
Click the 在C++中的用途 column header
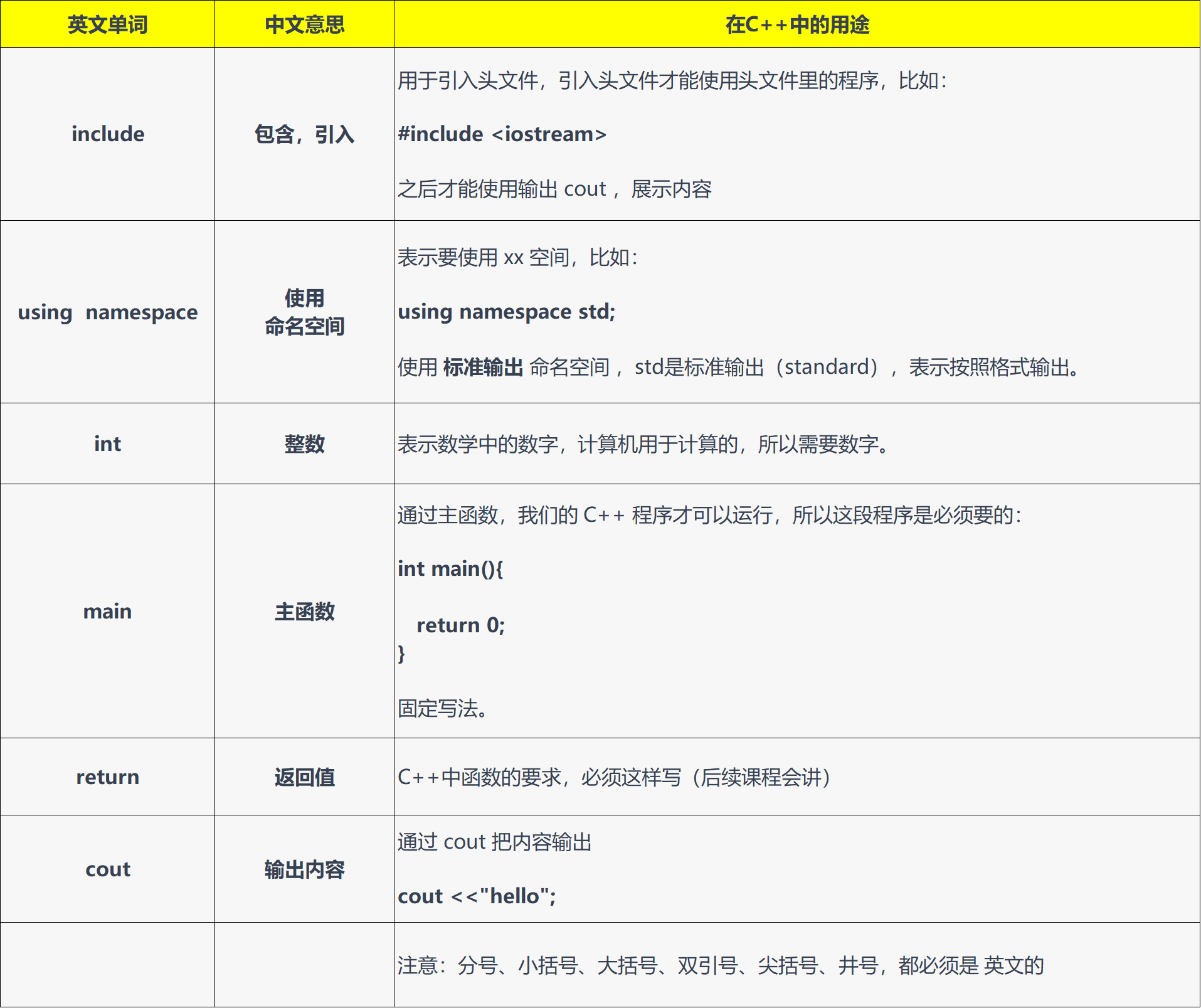[x=796, y=24]
